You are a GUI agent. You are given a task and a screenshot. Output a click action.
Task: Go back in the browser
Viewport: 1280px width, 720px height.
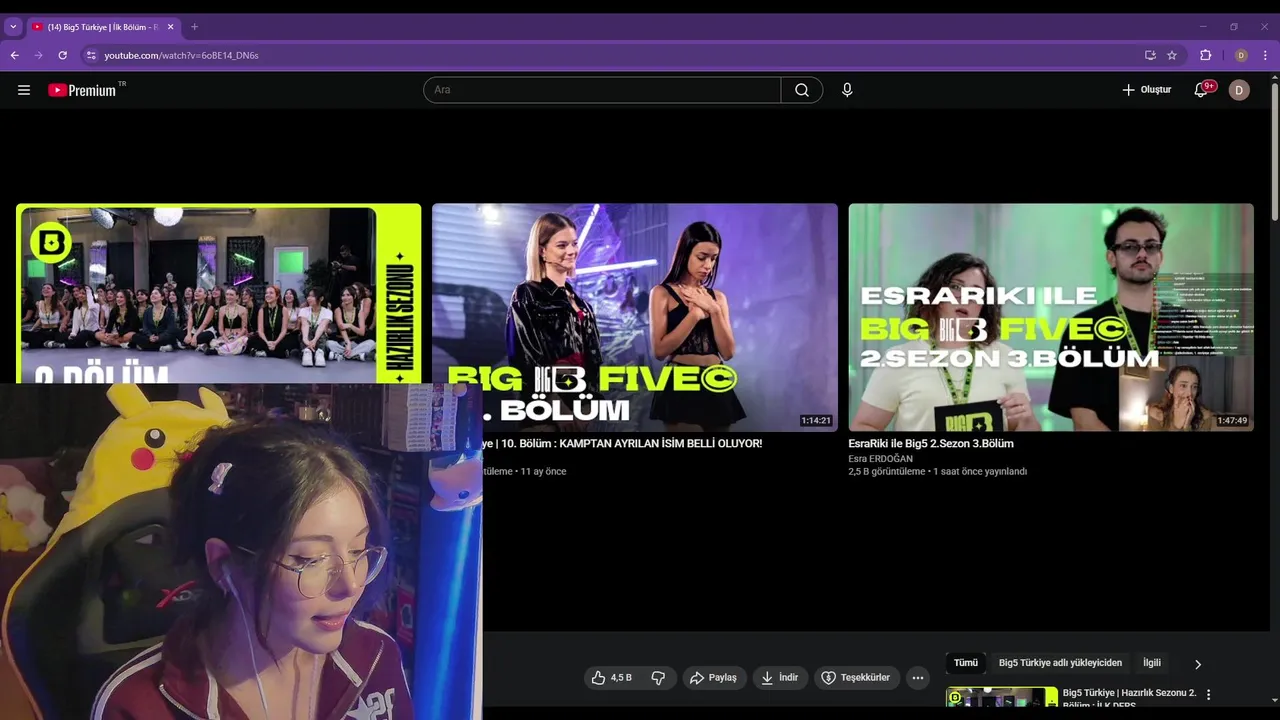[14, 55]
